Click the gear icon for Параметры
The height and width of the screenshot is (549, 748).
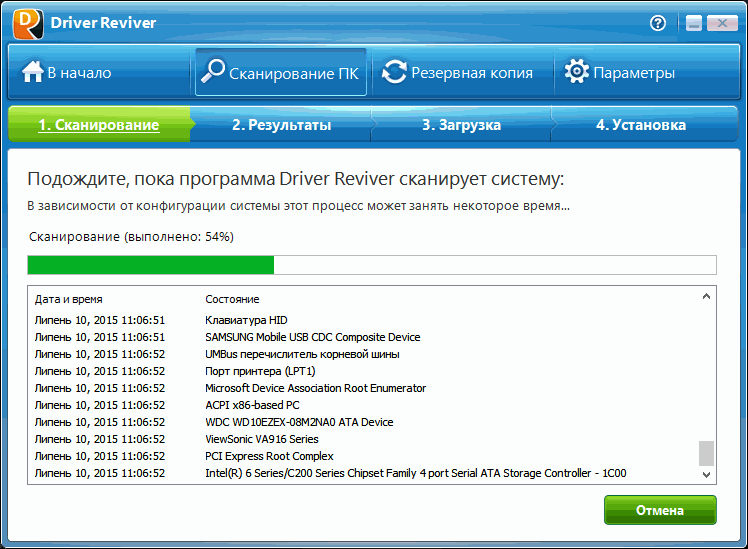(x=577, y=72)
